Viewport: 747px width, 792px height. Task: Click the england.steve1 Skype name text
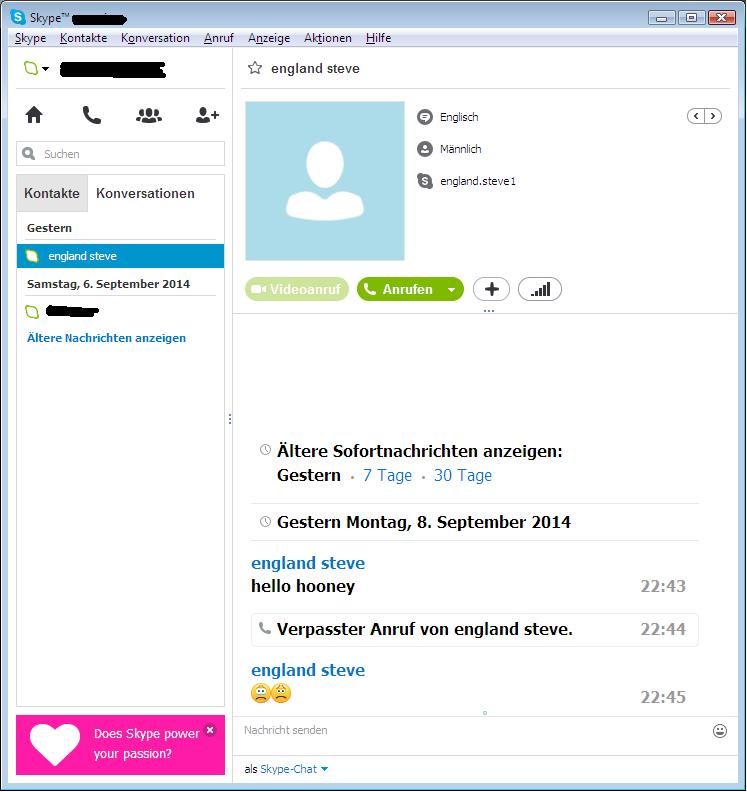click(478, 181)
